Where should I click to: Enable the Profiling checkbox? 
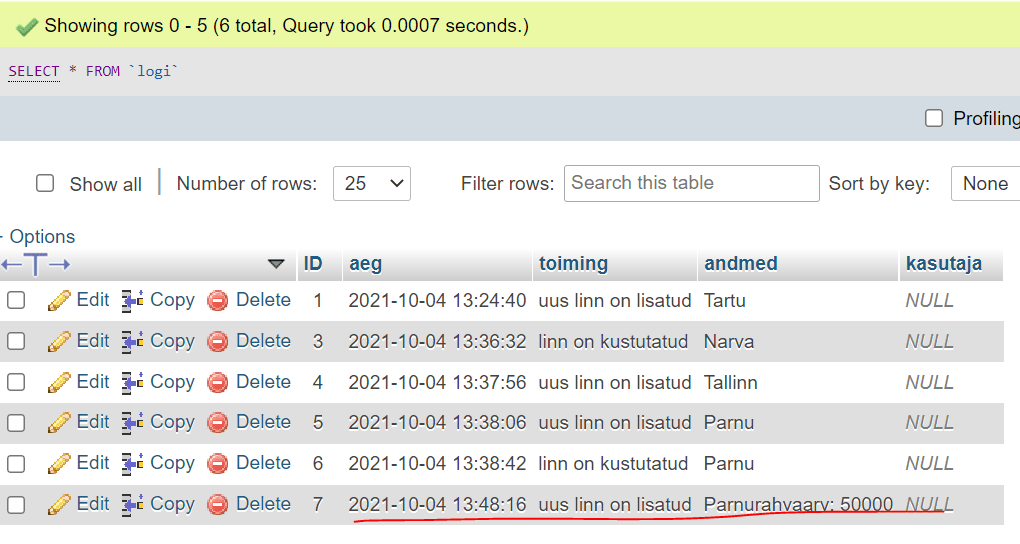point(934,118)
